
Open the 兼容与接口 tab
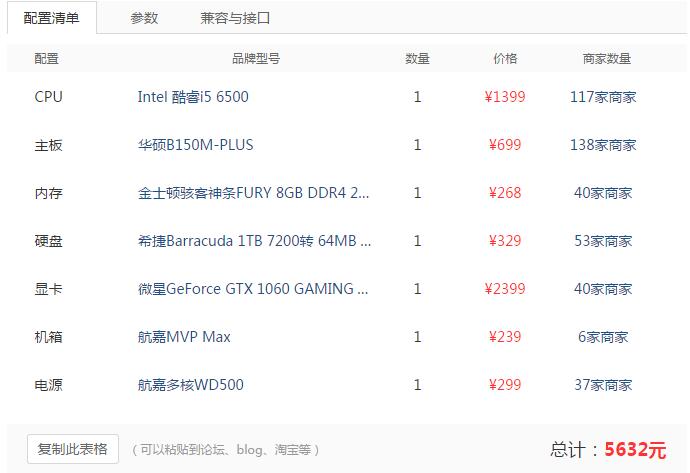point(235,18)
